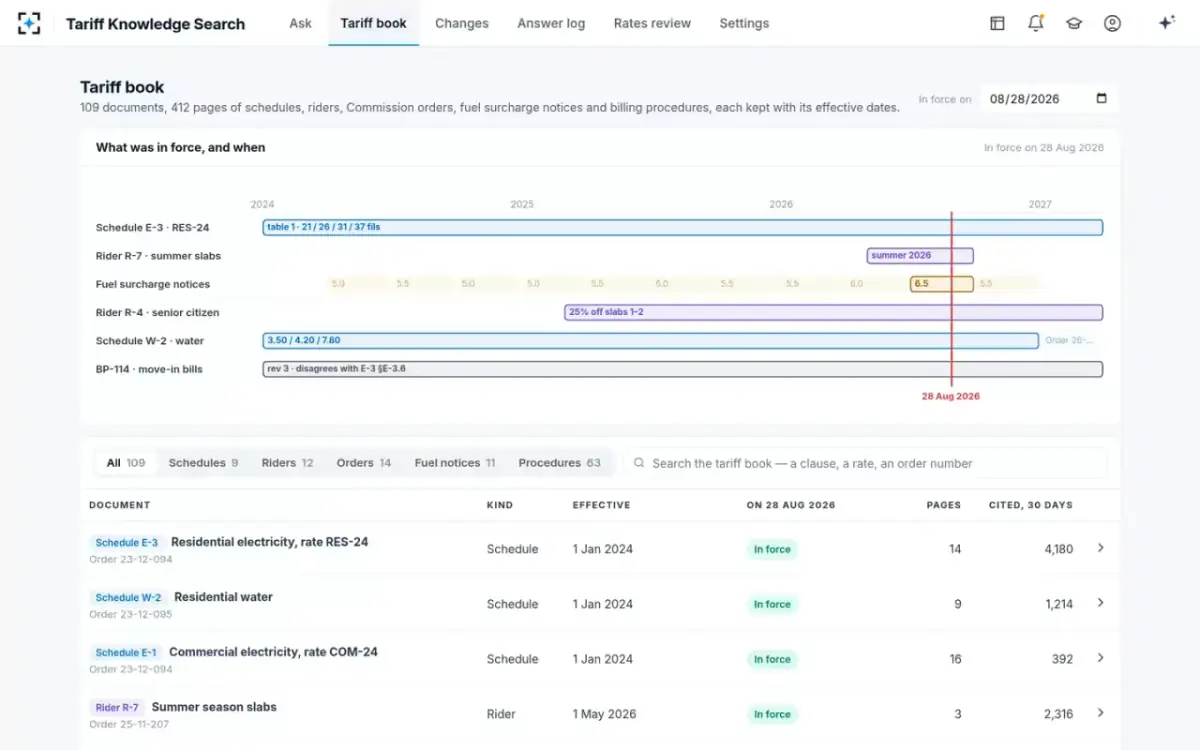Viewport: 1200px width, 750px height.
Task: Open the calendar picker in the date field
Action: point(1101,99)
